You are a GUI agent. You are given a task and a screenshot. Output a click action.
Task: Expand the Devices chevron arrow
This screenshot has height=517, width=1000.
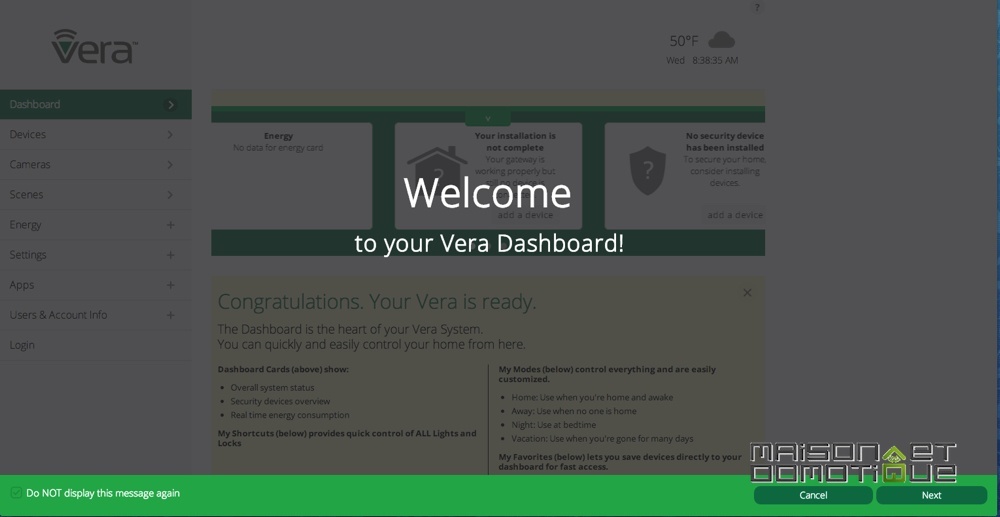[x=170, y=135]
